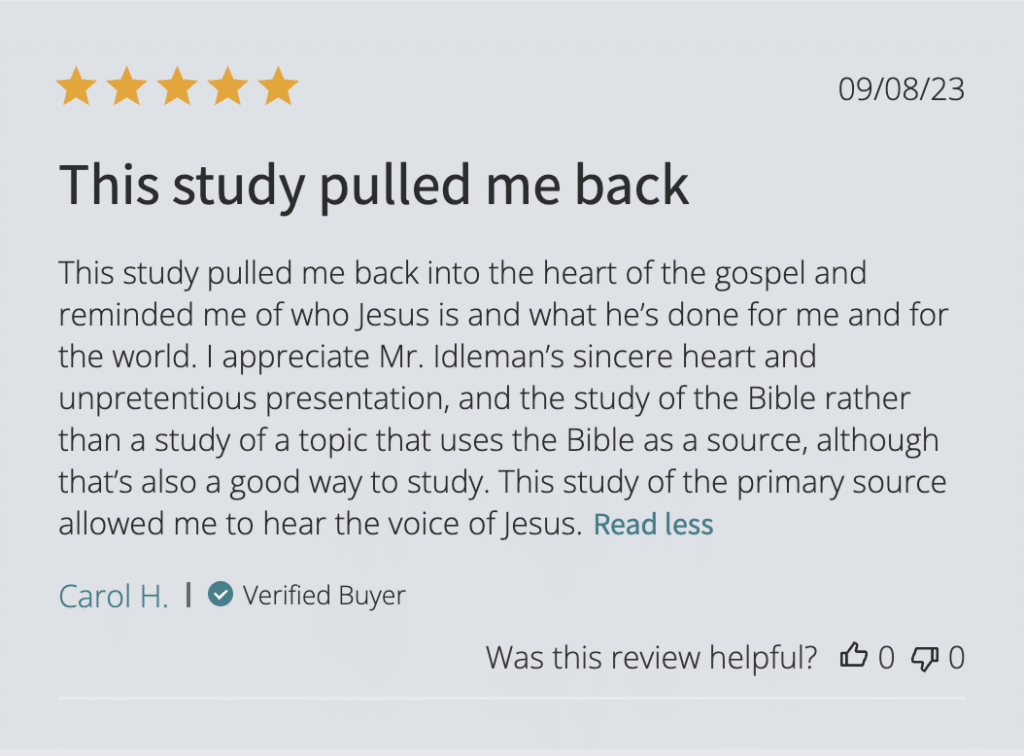
Task: Click the fourth gold rating star
Action: pos(228,88)
